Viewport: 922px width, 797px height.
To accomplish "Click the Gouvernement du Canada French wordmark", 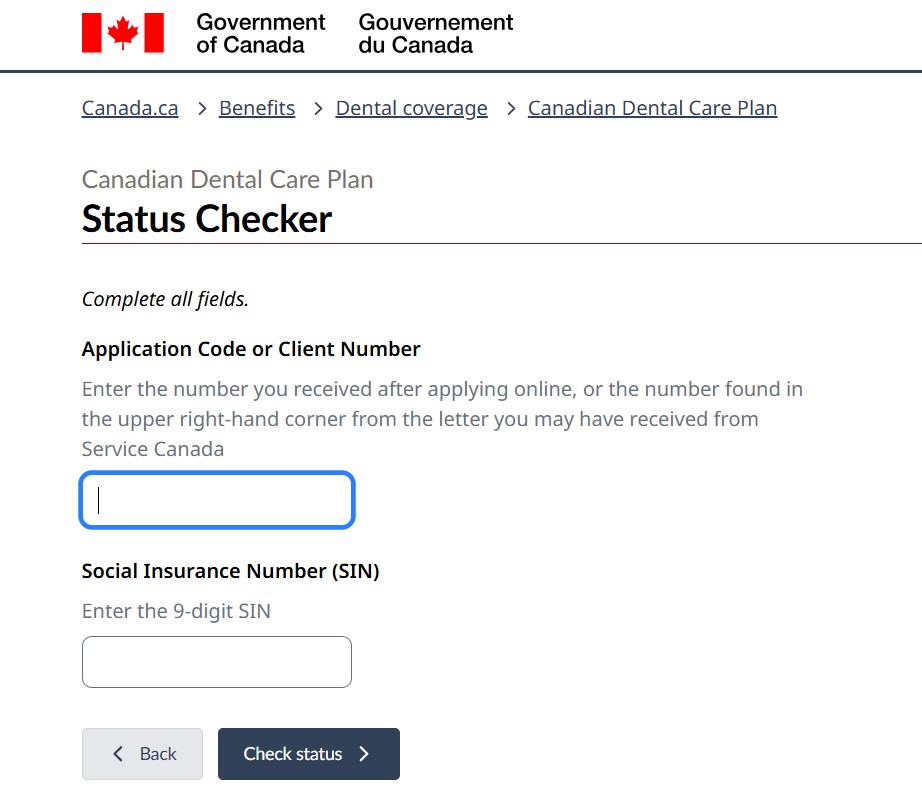I will point(436,34).
